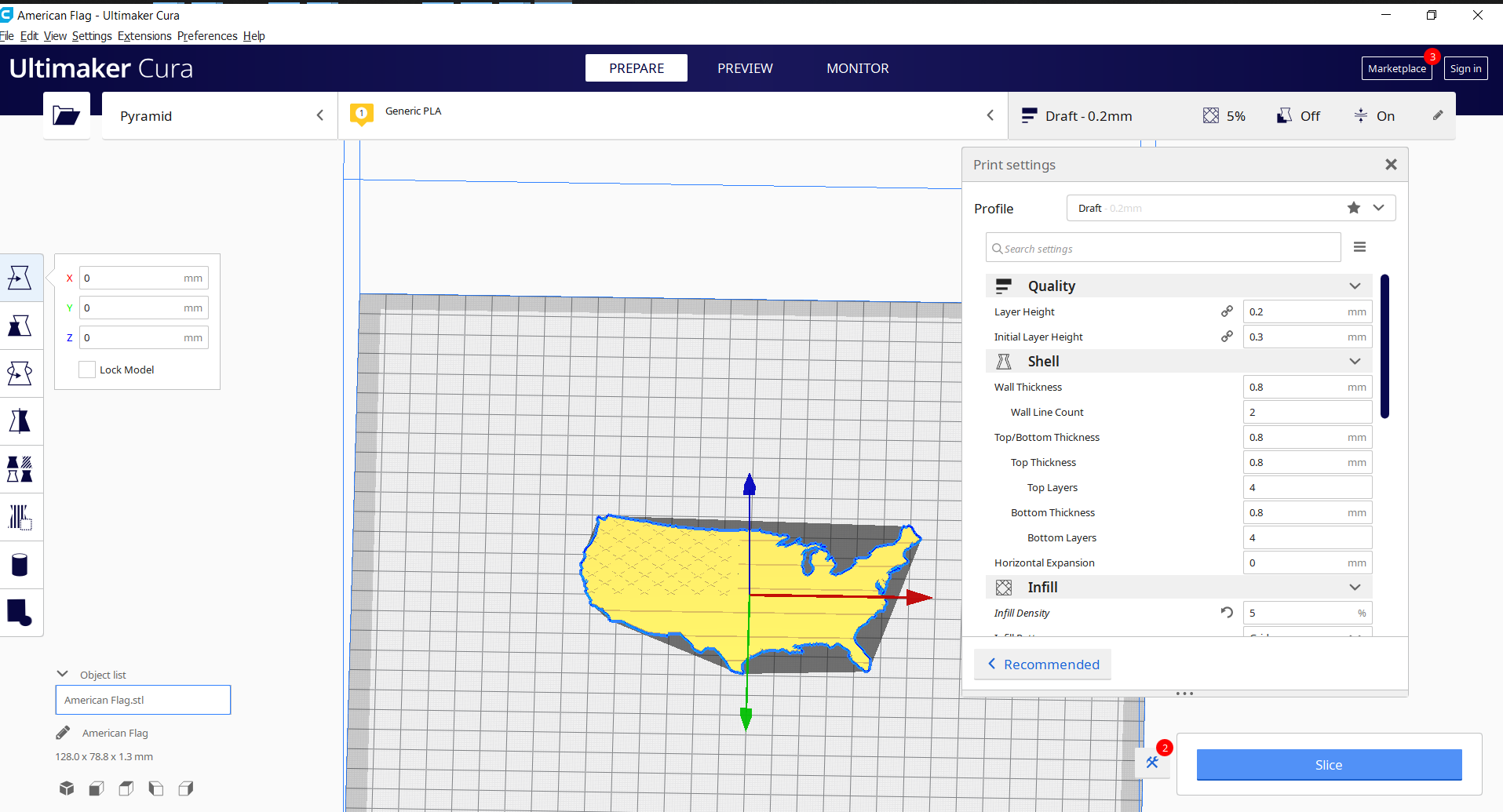Click the bottom left toolbar plugin icon
The image size is (1503, 812).
20,613
